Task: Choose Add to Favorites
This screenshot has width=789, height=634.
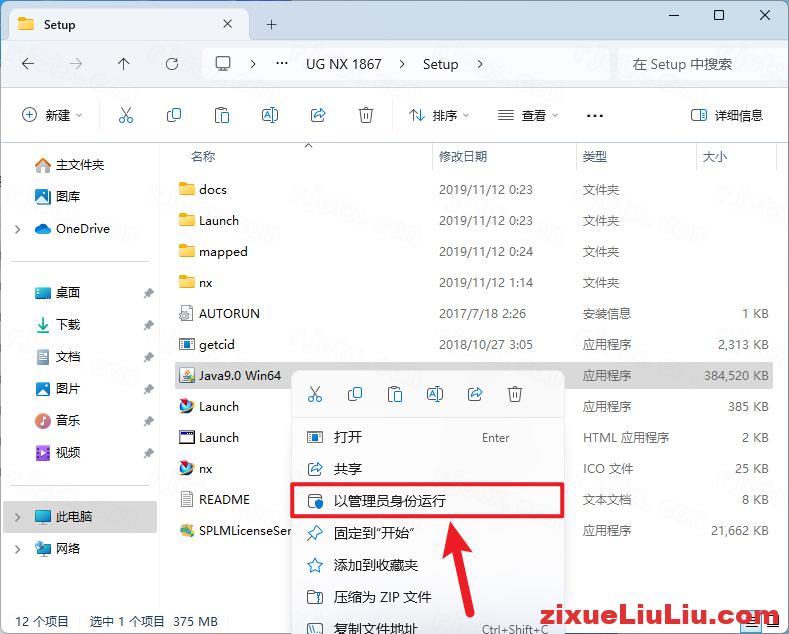Action: [428, 565]
